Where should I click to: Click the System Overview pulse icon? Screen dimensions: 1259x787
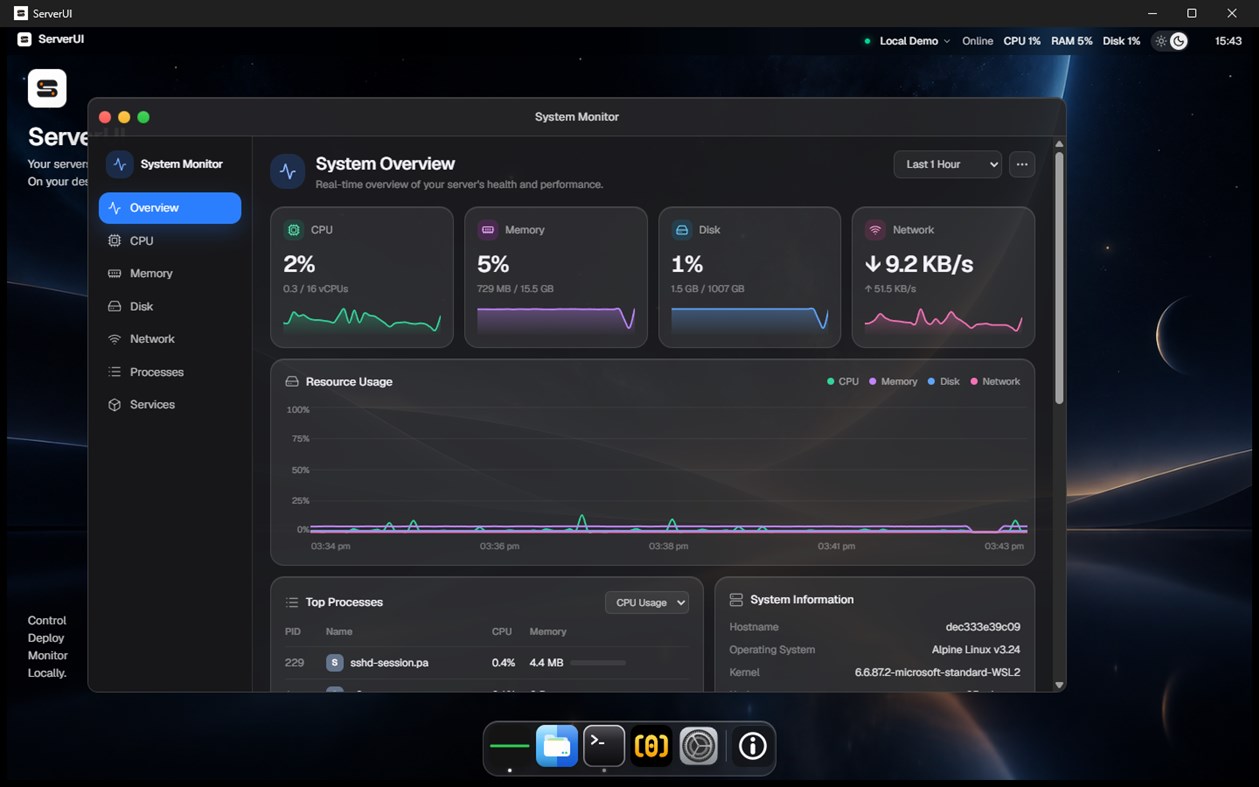[x=288, y=172]
